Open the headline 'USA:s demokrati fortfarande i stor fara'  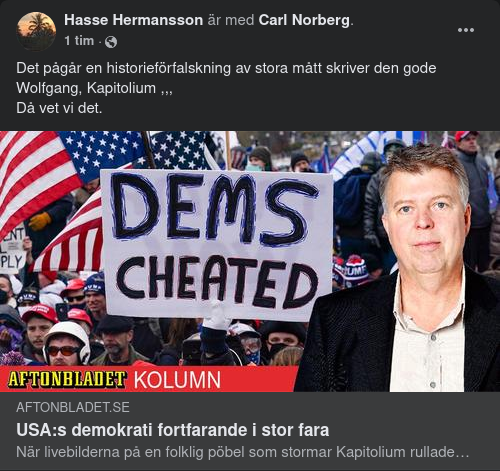tap(172, 430)
